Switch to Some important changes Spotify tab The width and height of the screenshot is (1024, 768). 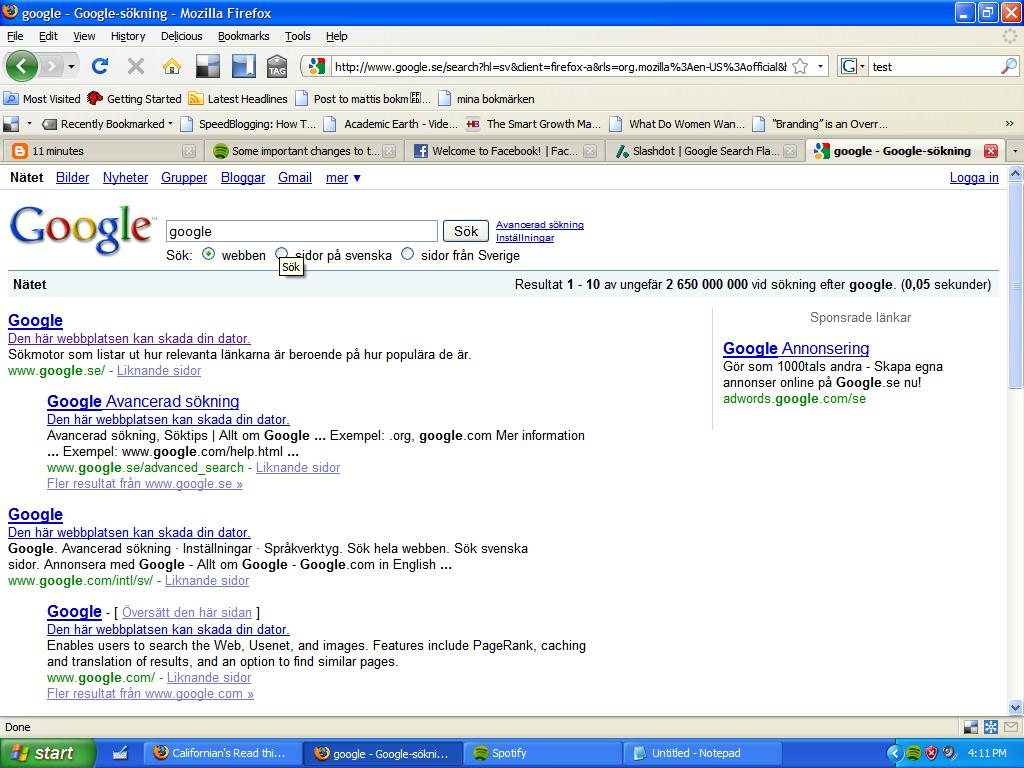(x=304, y=151)
